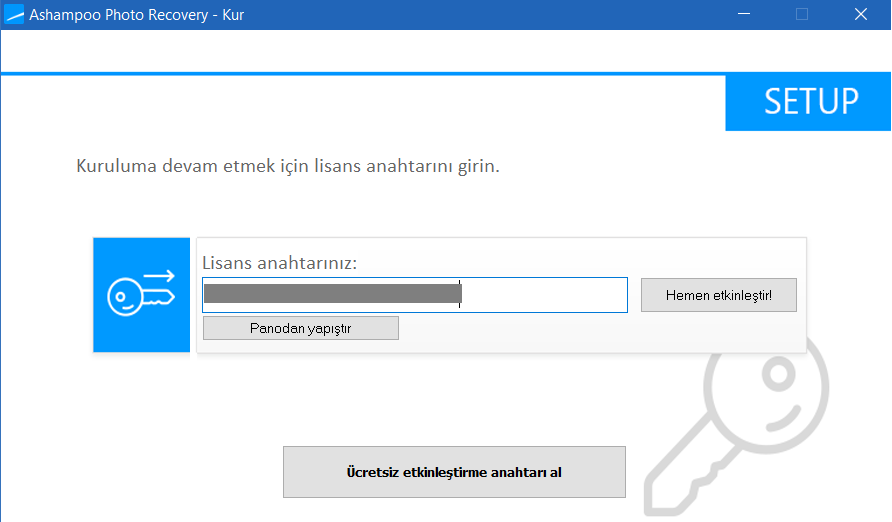Screen dimensions: 892x522
Task: Click the grayed-out maximize window button
Action: [802, 14]
